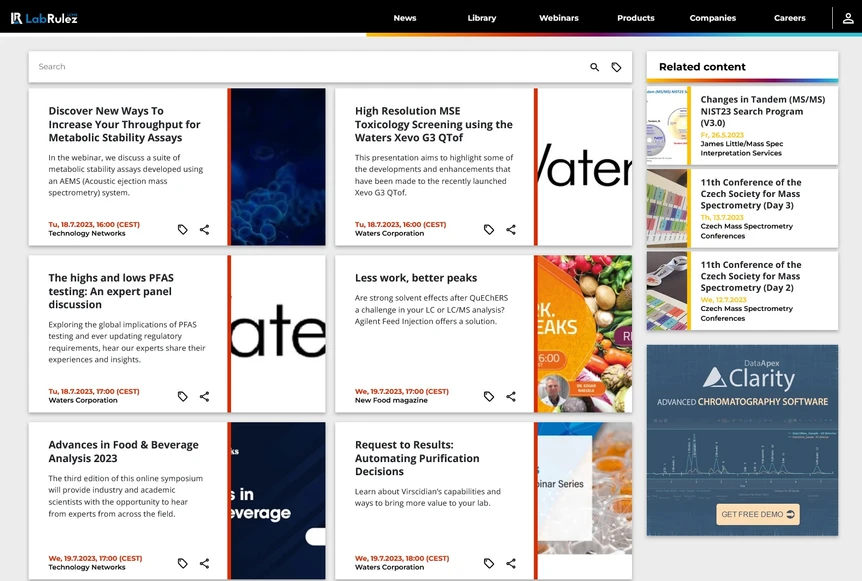Go to LabRulez home via logo
Viewport: 862px width, 581px height.
(x=44, y=18)
